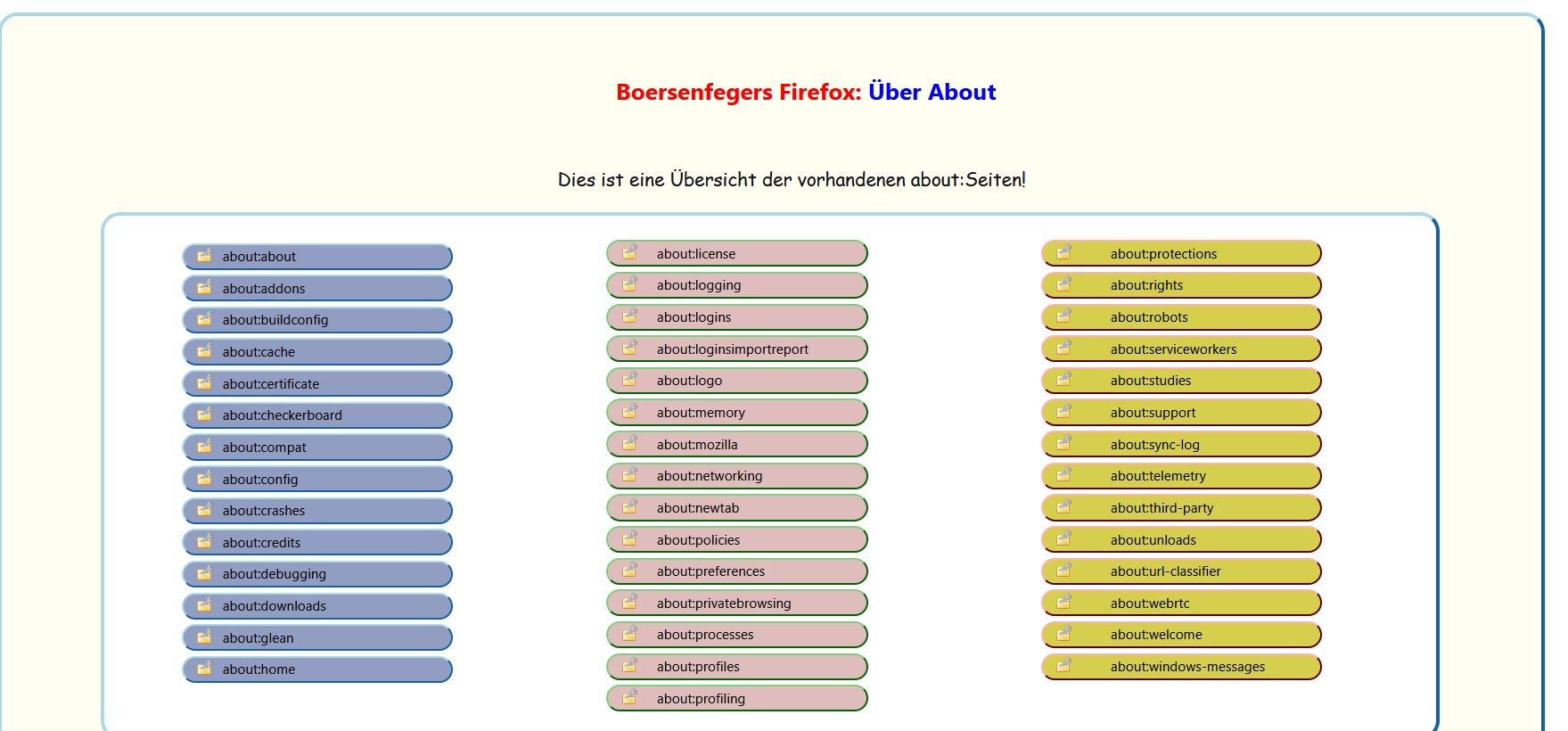This screenshot has width=1568, height=731.
Task: Click the folder icon beside about:robots
Action: (1063, 316)
